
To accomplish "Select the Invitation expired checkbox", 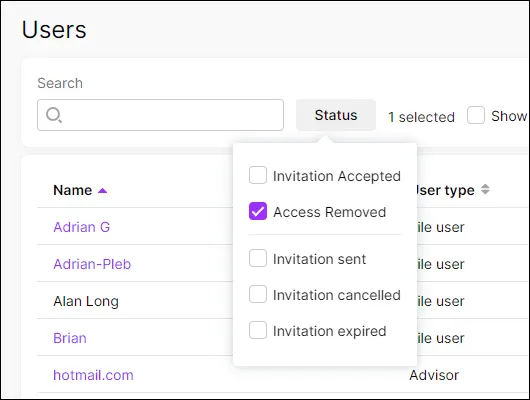I will 258,330.
